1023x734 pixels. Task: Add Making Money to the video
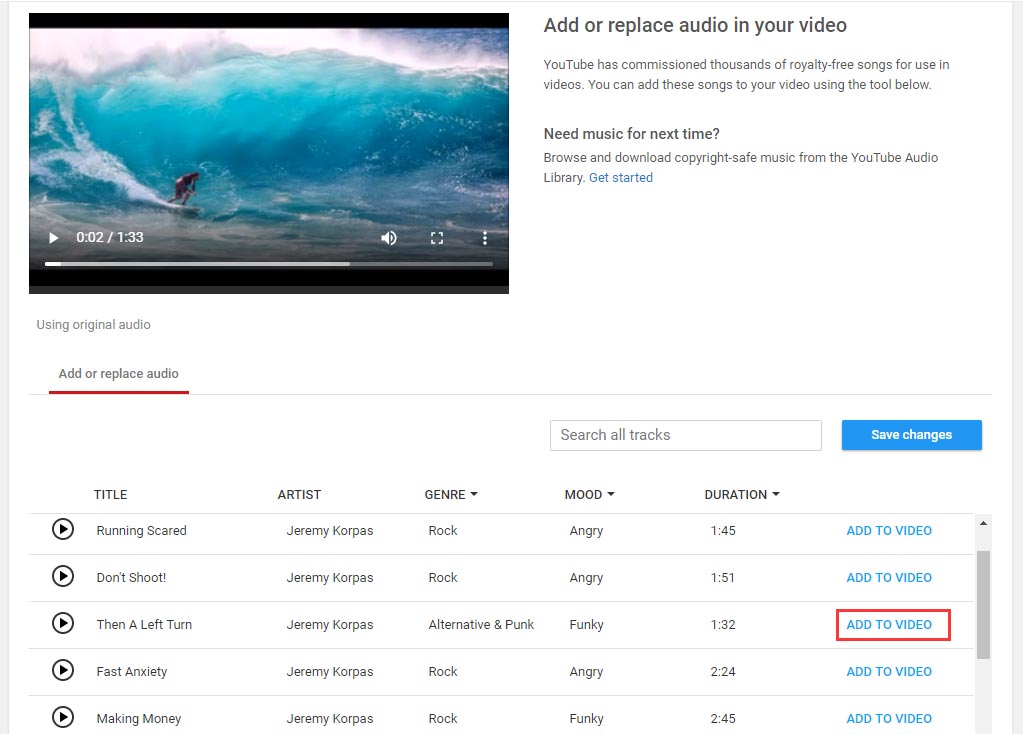click(889, 718)
